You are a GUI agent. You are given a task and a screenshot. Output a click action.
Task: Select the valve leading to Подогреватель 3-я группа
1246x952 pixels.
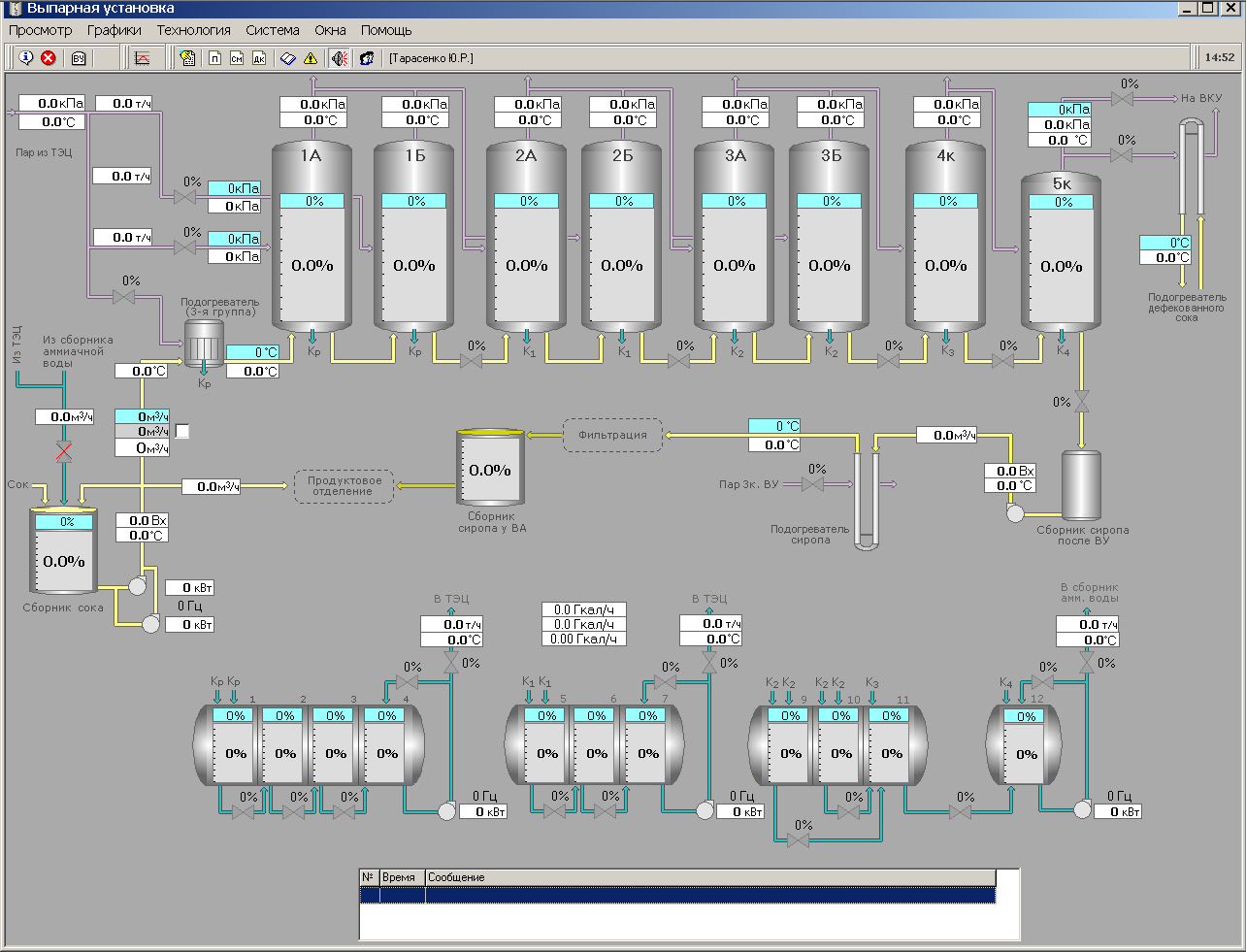[123, 297]
